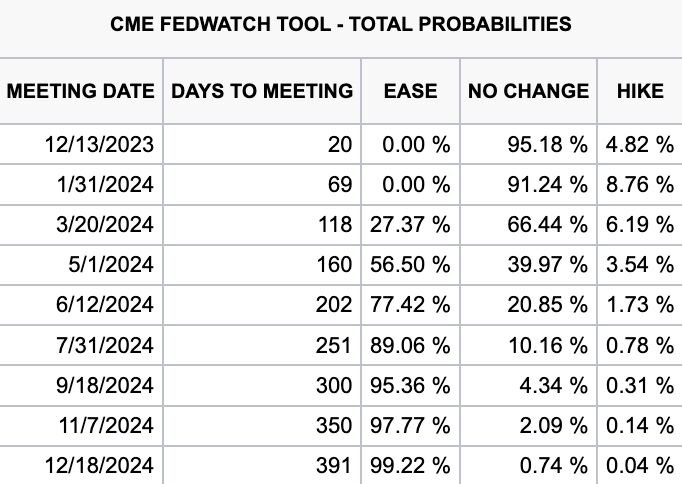Viewport: 682px width, 484px height.
Task: Click the EASE column header
Action: click(x=410, y=91)
